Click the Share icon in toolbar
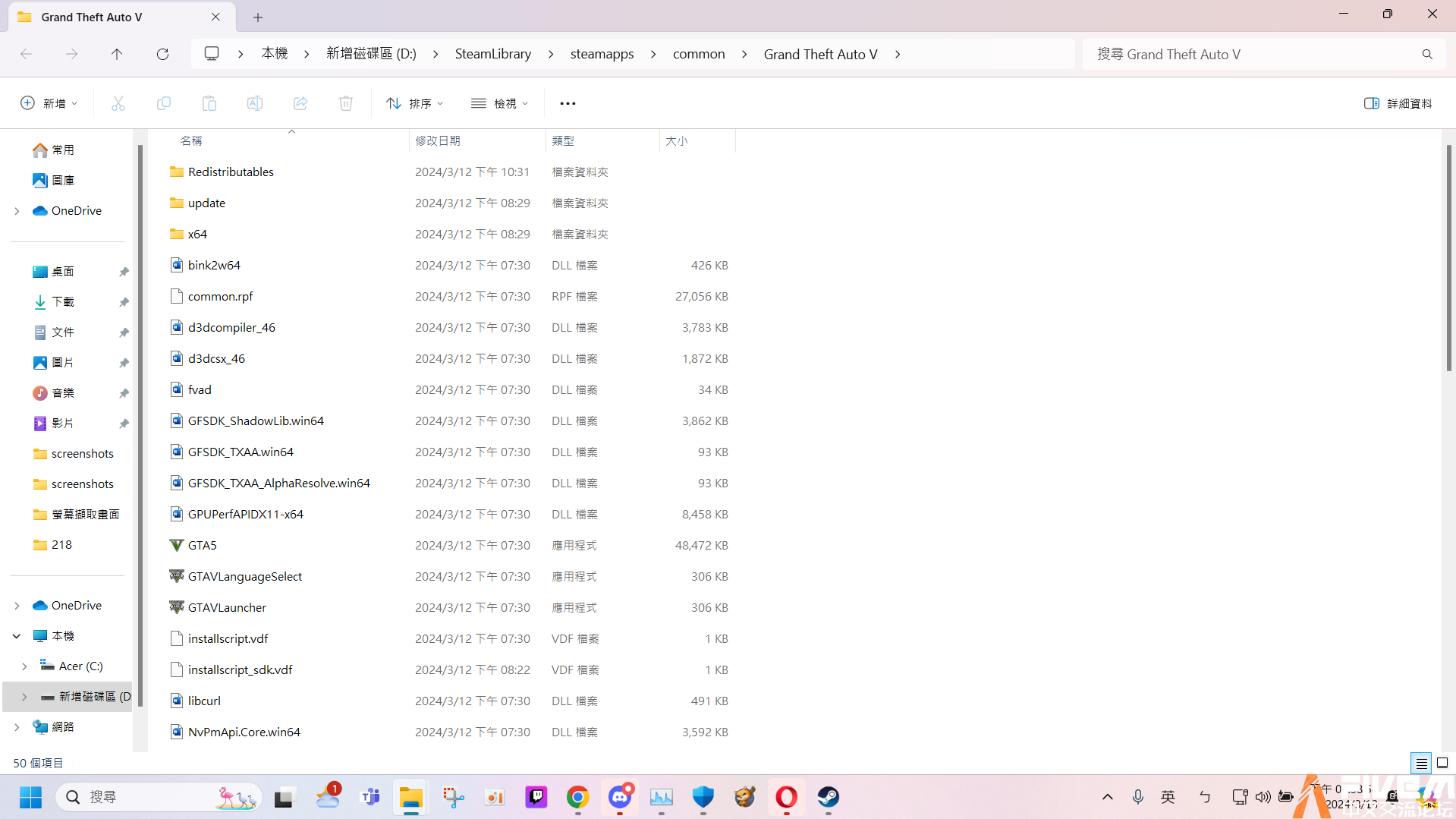Image resolution: width=1456 pixels, height=819 pixels. [x=300, y=103]
